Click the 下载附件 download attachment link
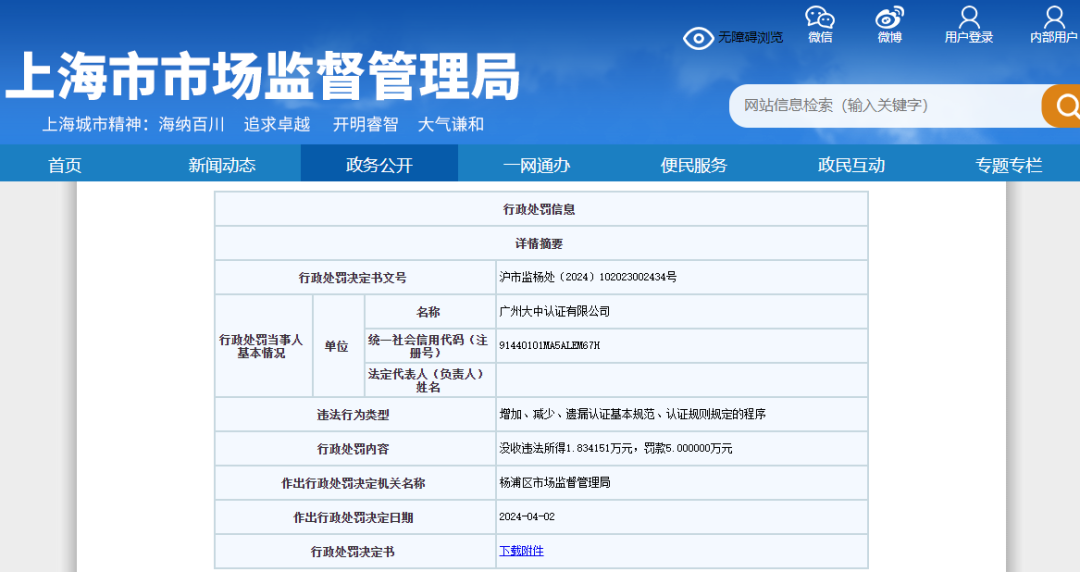1080x572 pixels. point(521,551)
